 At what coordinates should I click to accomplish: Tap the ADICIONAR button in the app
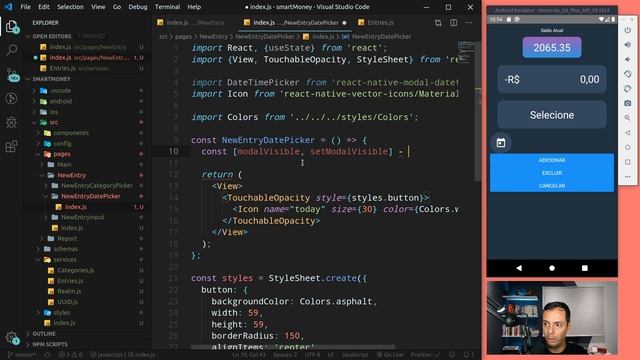point(552,160)
